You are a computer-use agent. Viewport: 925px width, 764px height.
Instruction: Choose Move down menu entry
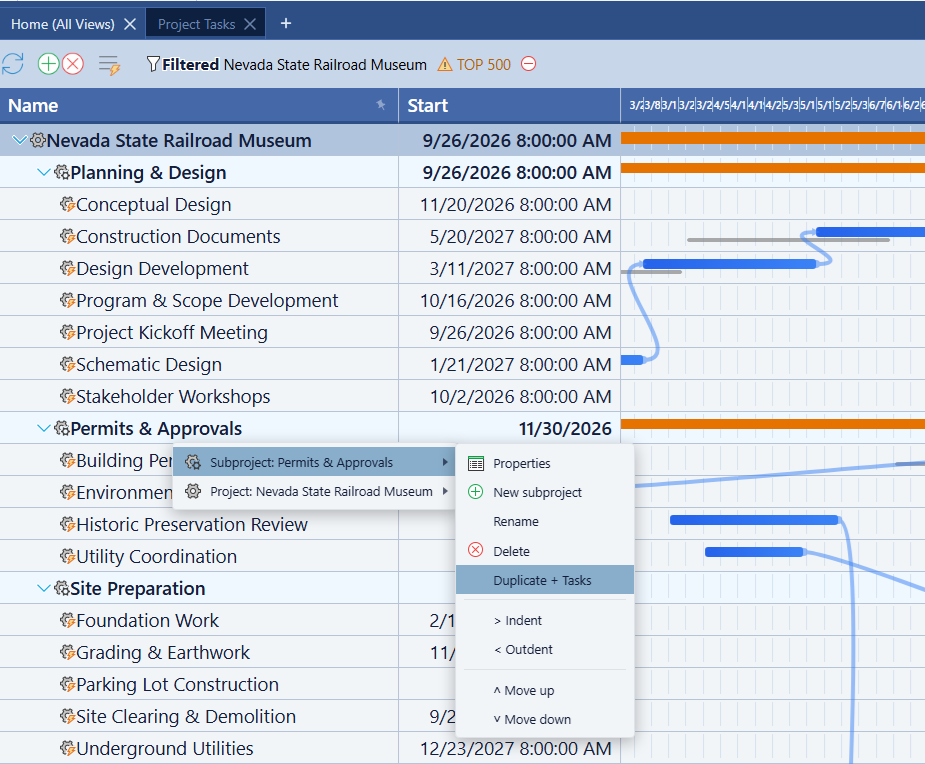[544, 719]
